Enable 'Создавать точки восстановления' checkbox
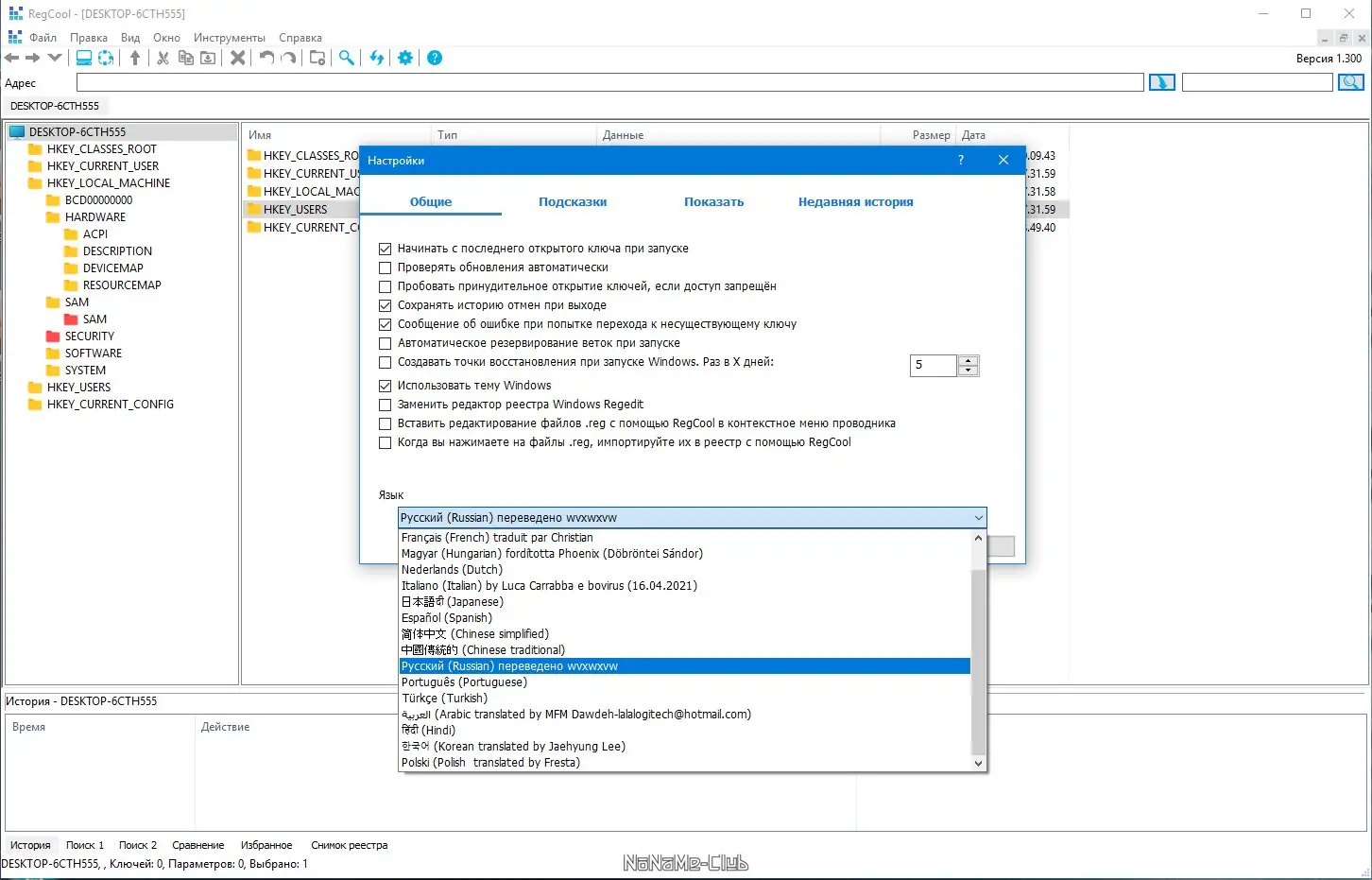 click(385, 362)
